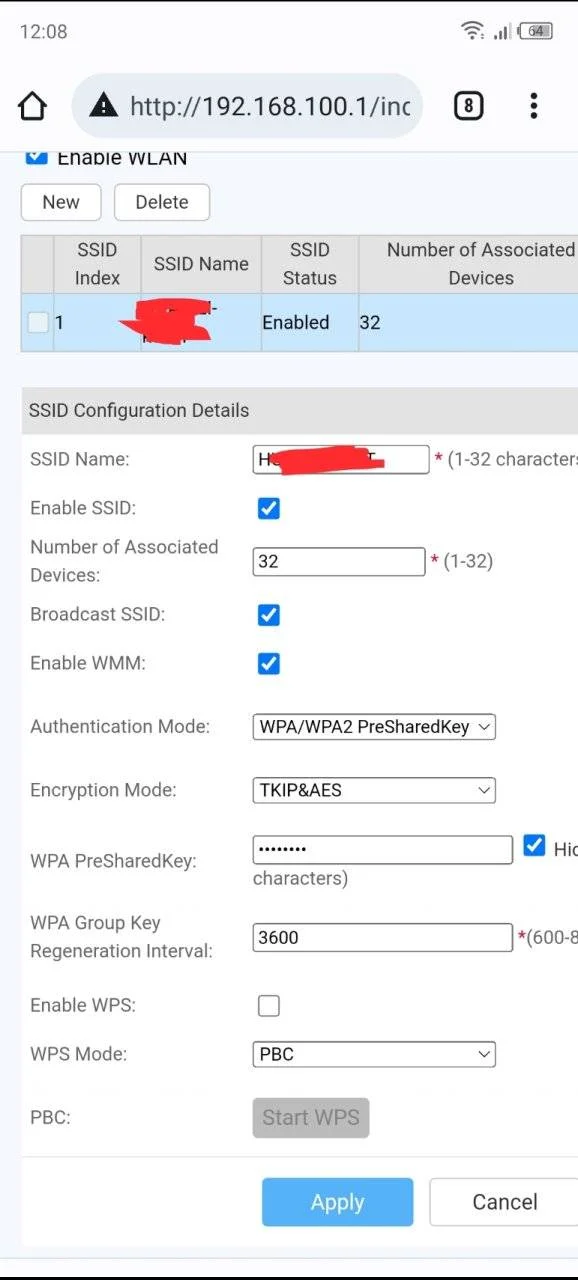Screen dimensions: 578x1280
Task: Open the Authentication Mode dropdown
Action: pyautogui.click(x=374, y=727)
